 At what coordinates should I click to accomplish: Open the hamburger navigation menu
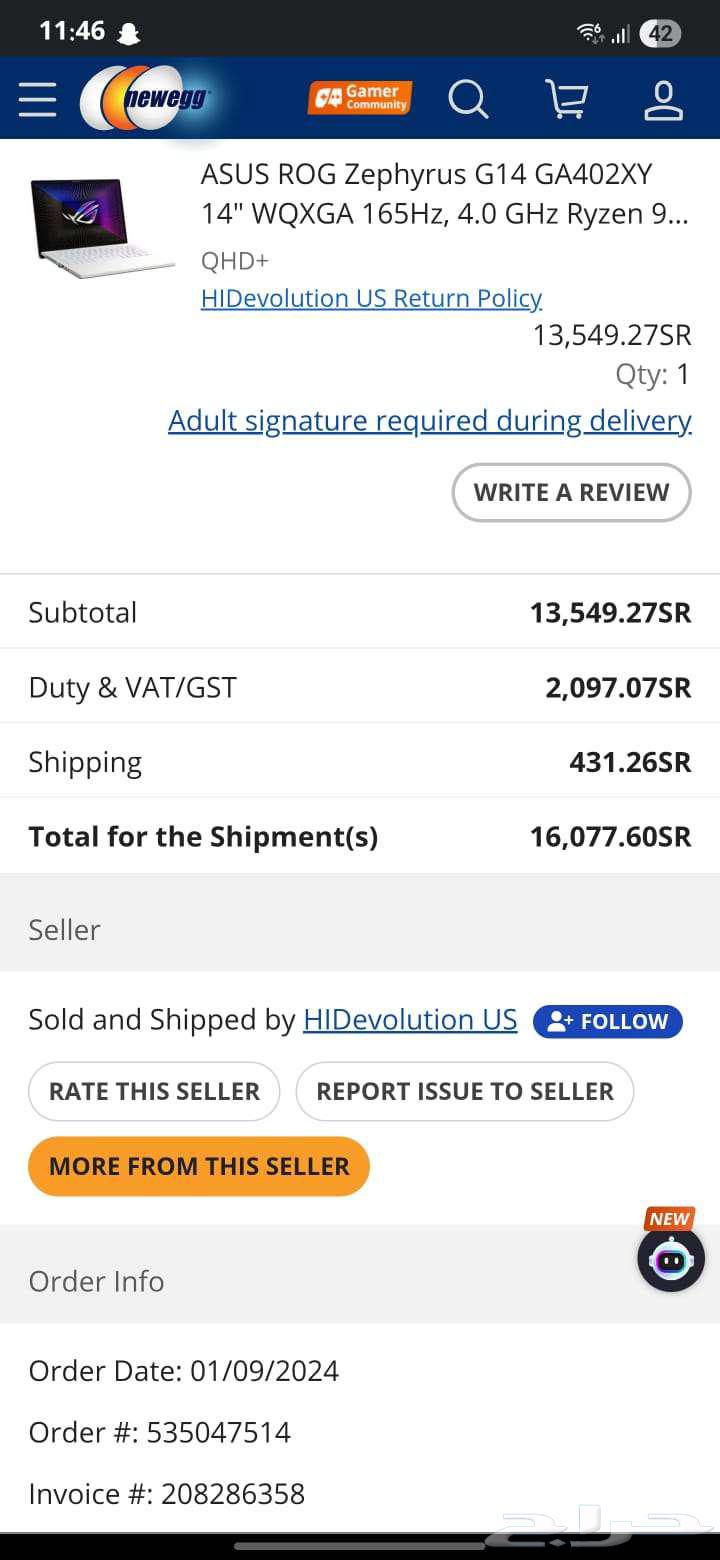[38, 100]
